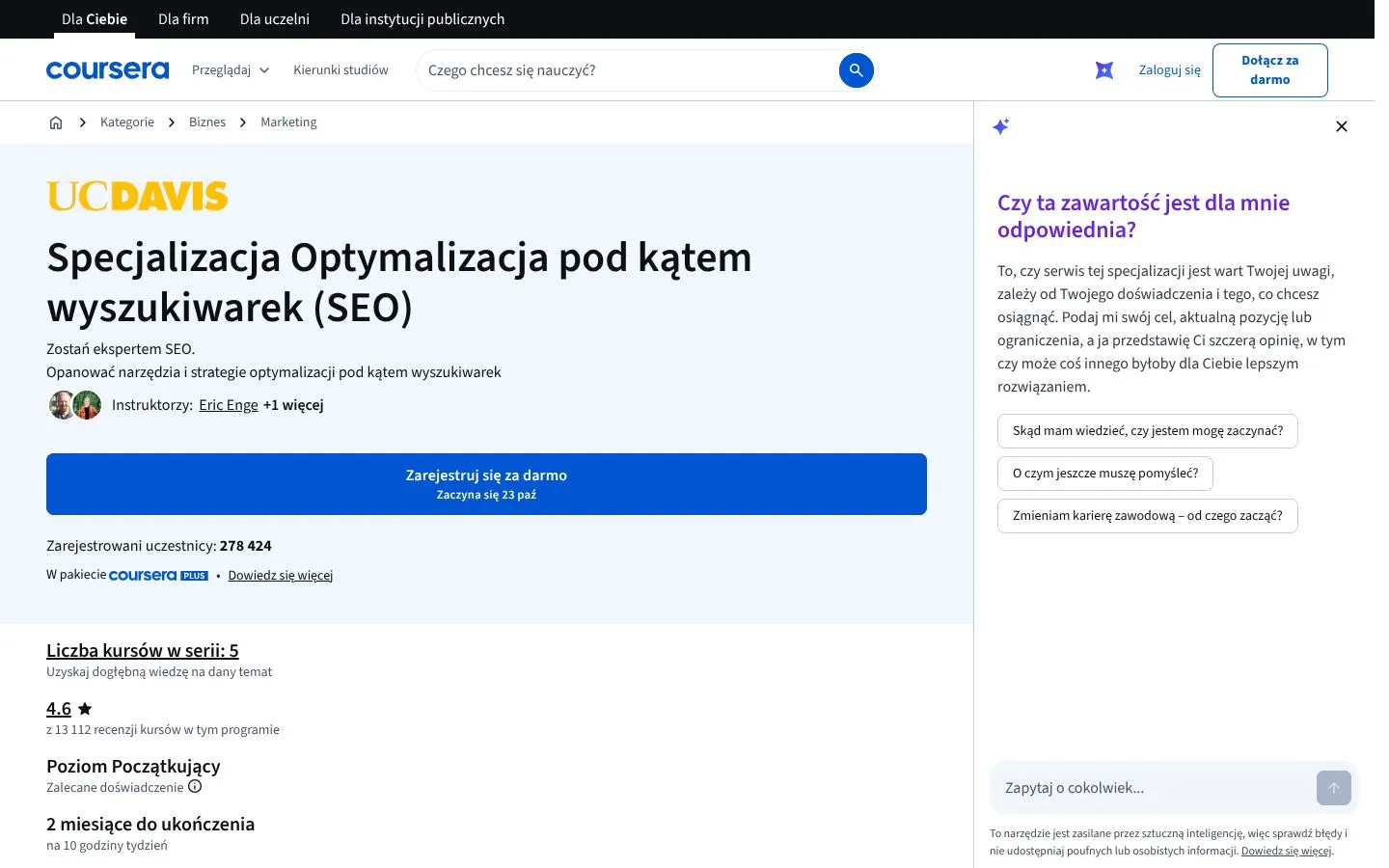Click the Poziom Początkujący text
Image resolution: width=1389 pixels, height=868 pixels.
tap(133, 767)
